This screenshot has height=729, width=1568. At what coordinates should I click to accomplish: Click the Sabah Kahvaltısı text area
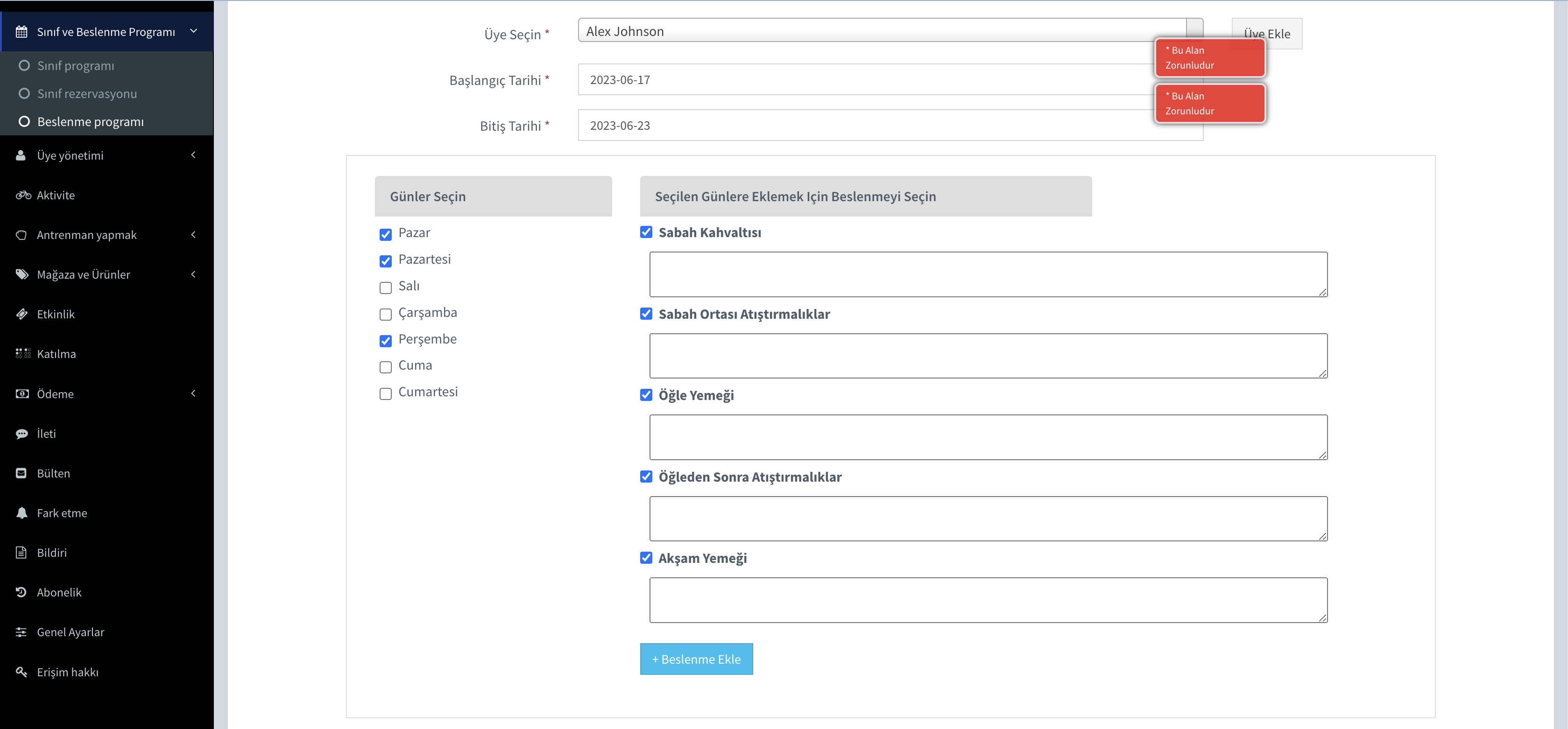[x=989, y=274]
